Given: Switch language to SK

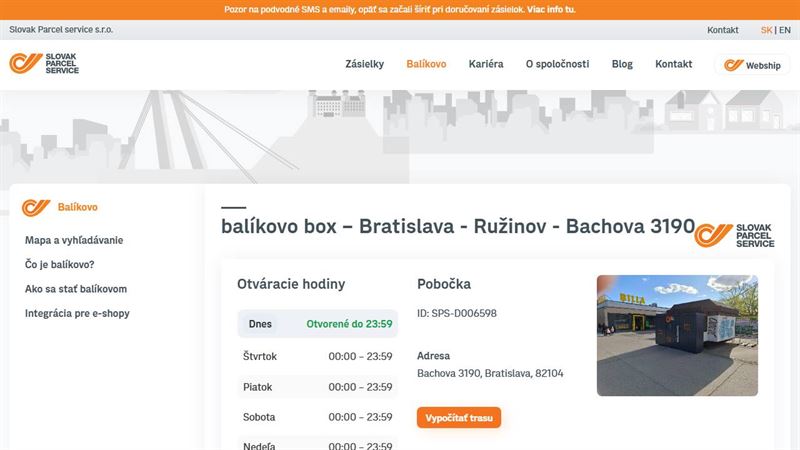Looking at the screenshot, I should pyautogui.click(x=766, y=30).
